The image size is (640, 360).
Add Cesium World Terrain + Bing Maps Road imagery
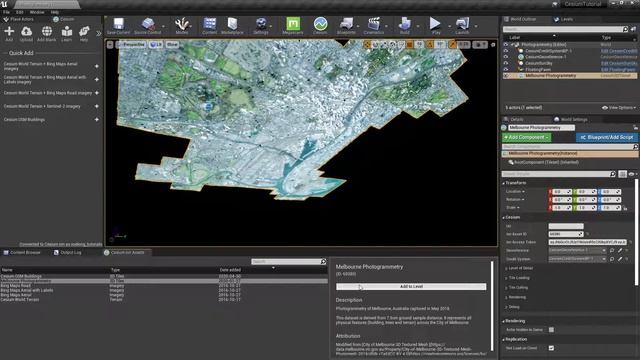point(97,93)
